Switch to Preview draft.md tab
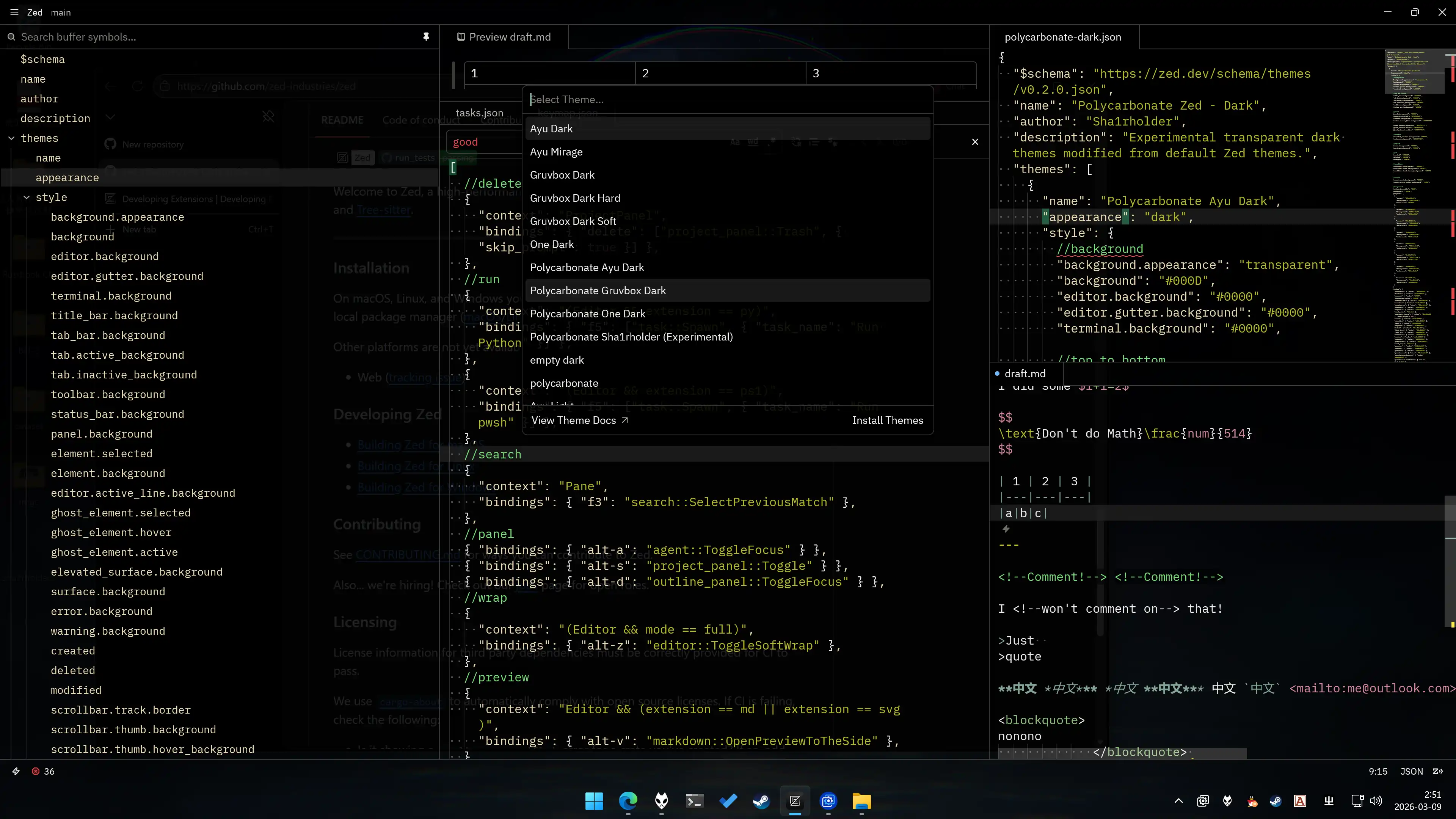Image resolution: width=1456 pixels, height=819 pixels. click(504, 37)
